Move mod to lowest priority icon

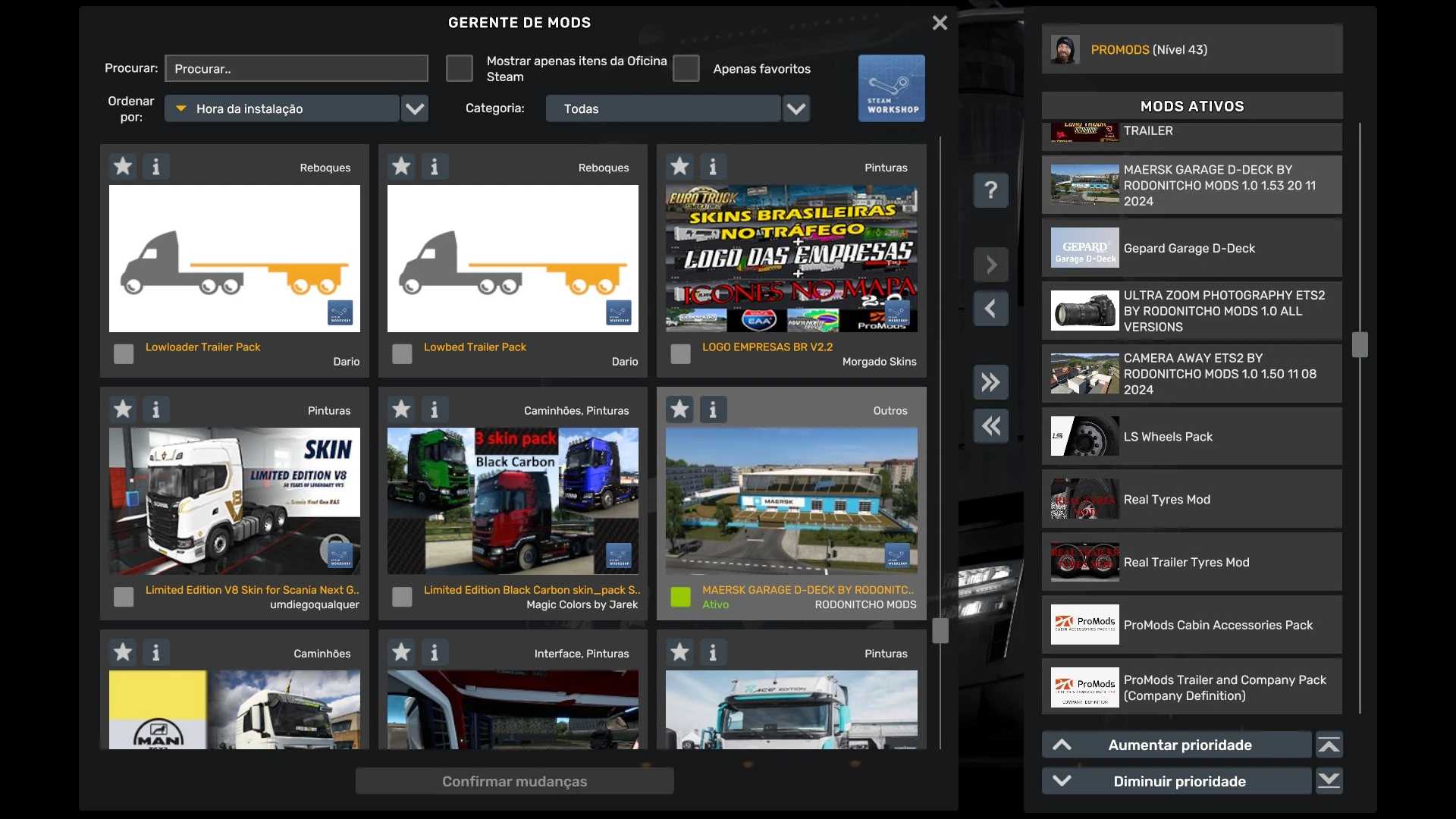coord(1329,780)
